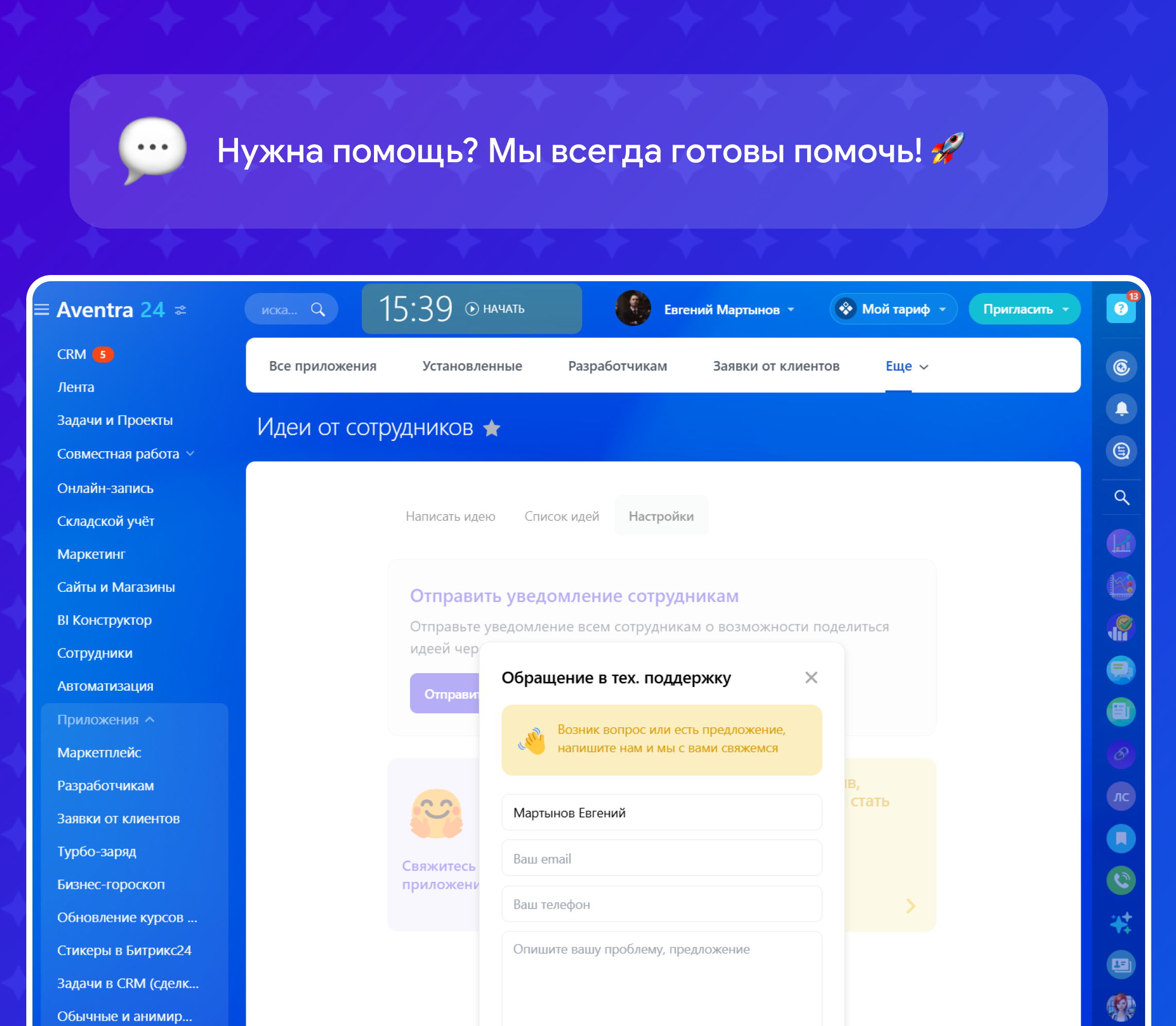The height and width of the screenshot is (1026, 1176).
Task: Add Идеи от сотрудников to favorites star
Action: [x=491, y=428]
